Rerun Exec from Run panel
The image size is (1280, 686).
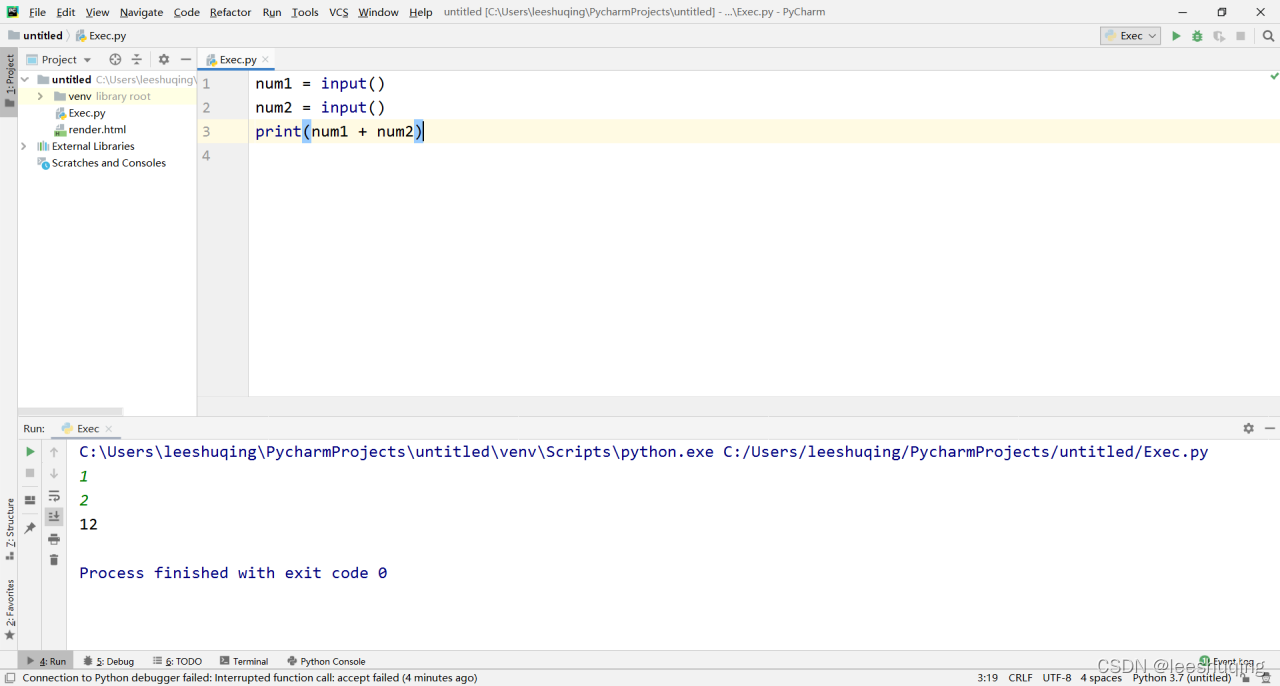[30, 452]
